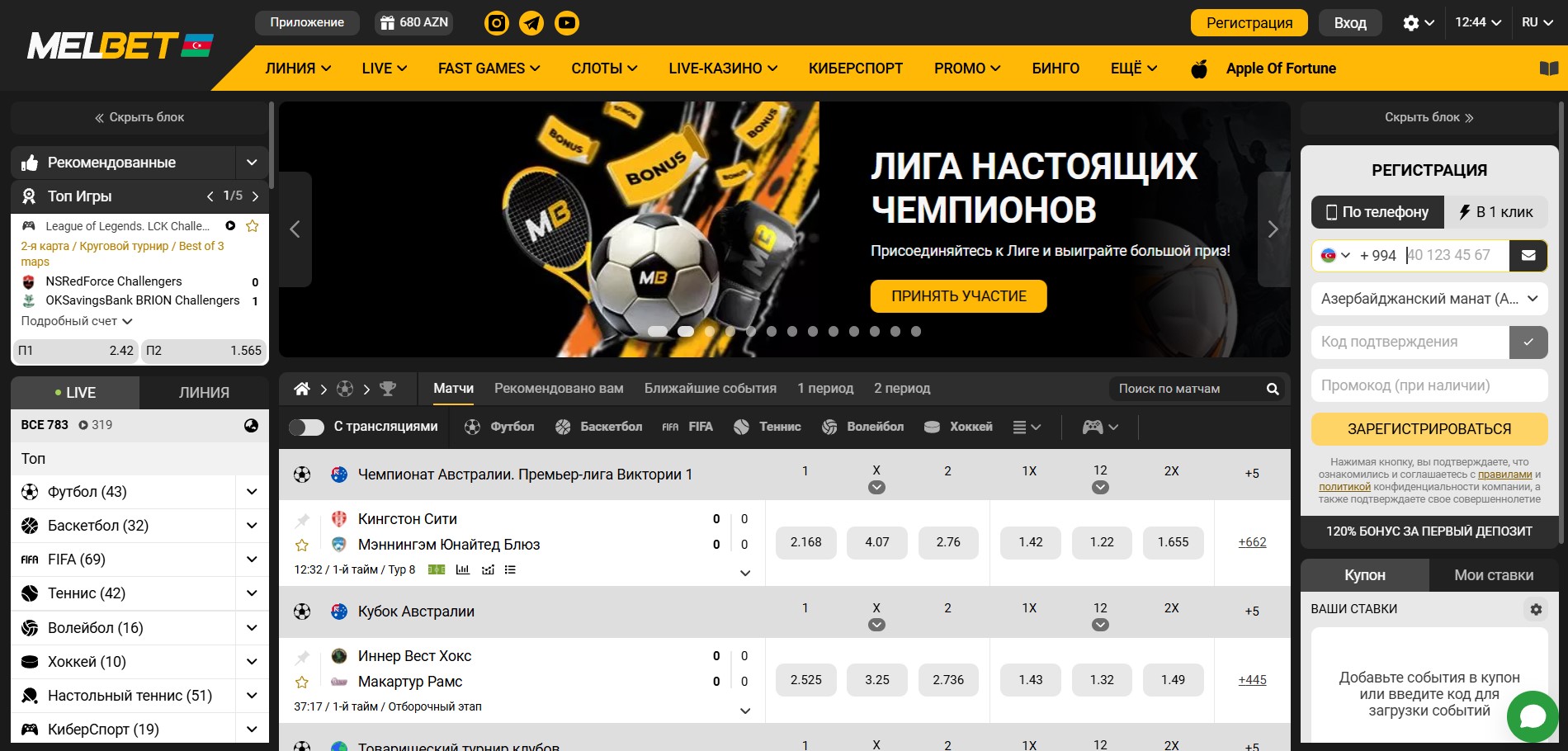Select the Футбол sport filter icon

point(474,427)
